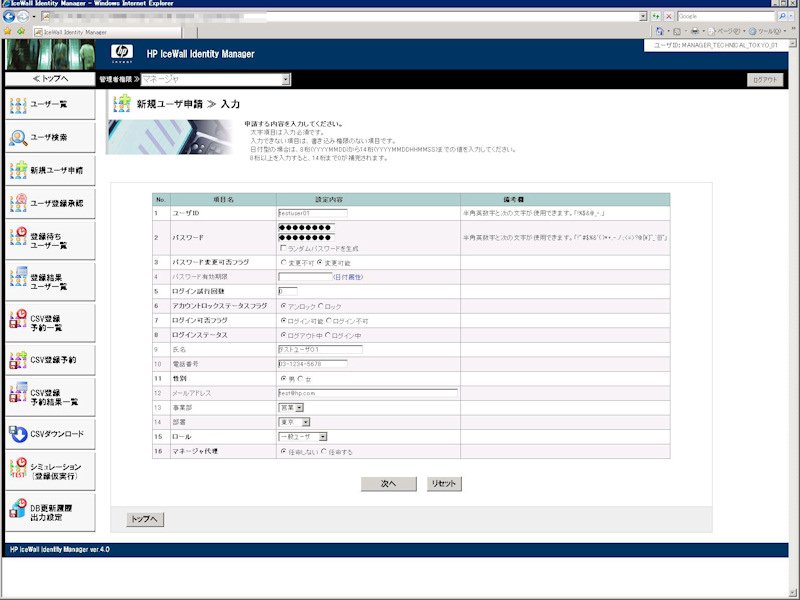Select the 変更不可 radio button

(x=284, y=262)
